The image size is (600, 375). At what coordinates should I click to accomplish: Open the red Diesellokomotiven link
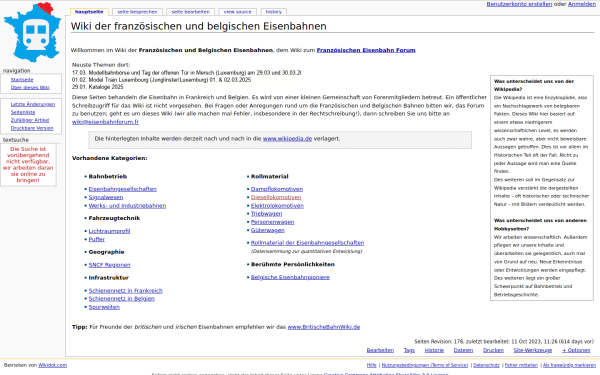[276, 197]
